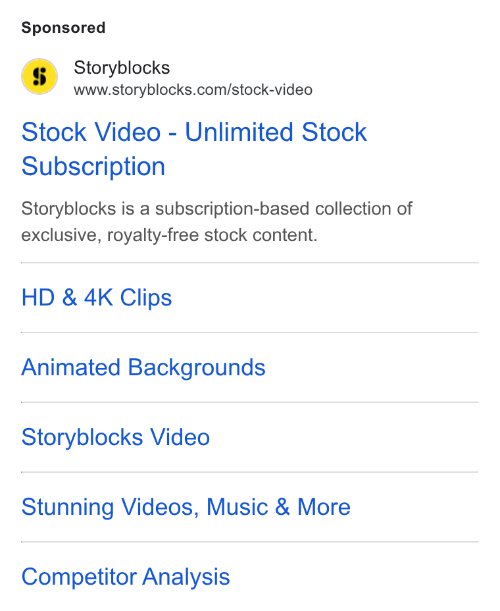Screen dimensions: 500x611
Task: Click 'Music & More' in the fourth sitelink
Action: pyautogui.click(x=278, y=507)
